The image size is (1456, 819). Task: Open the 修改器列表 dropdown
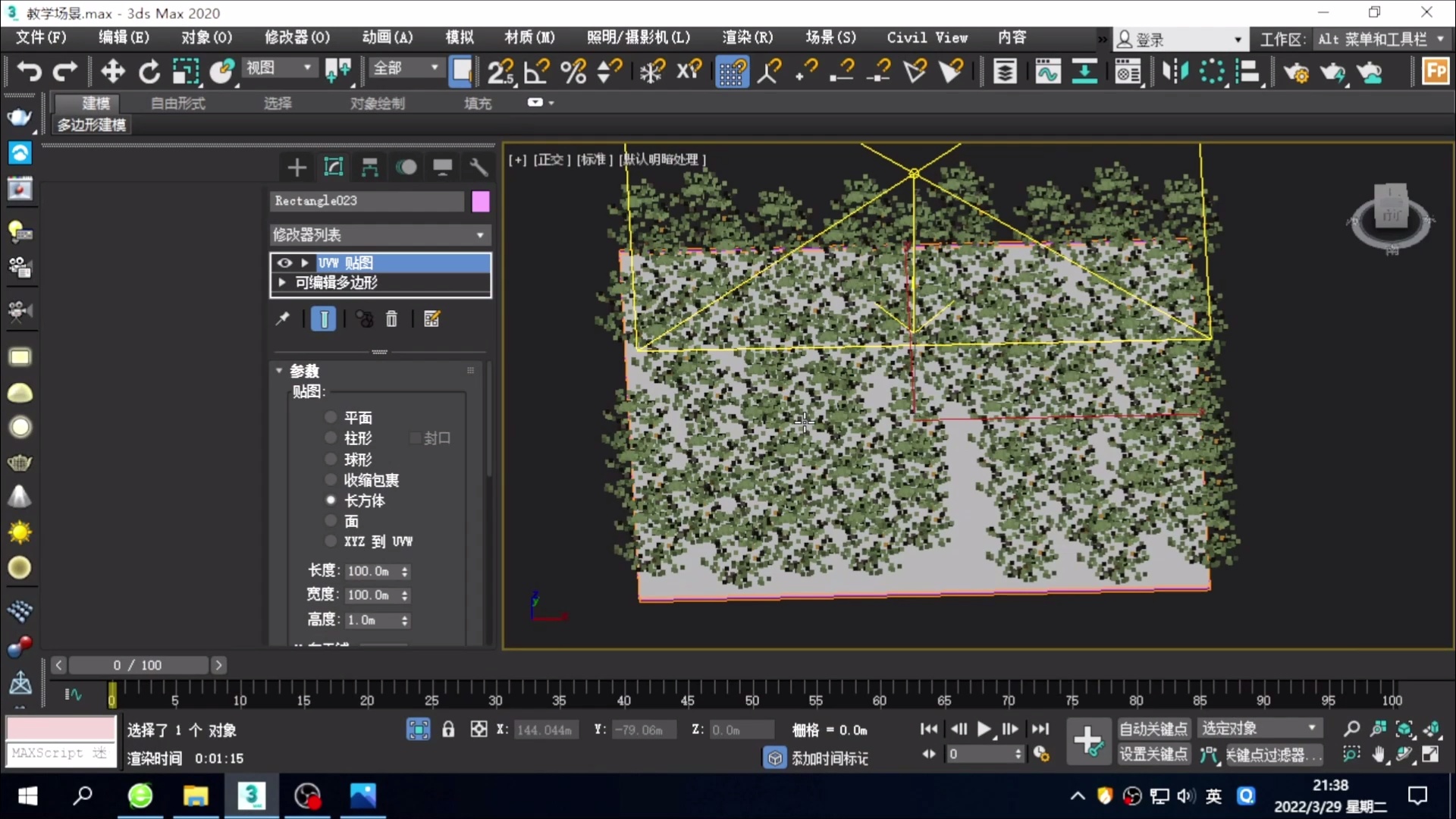(380, 235)
